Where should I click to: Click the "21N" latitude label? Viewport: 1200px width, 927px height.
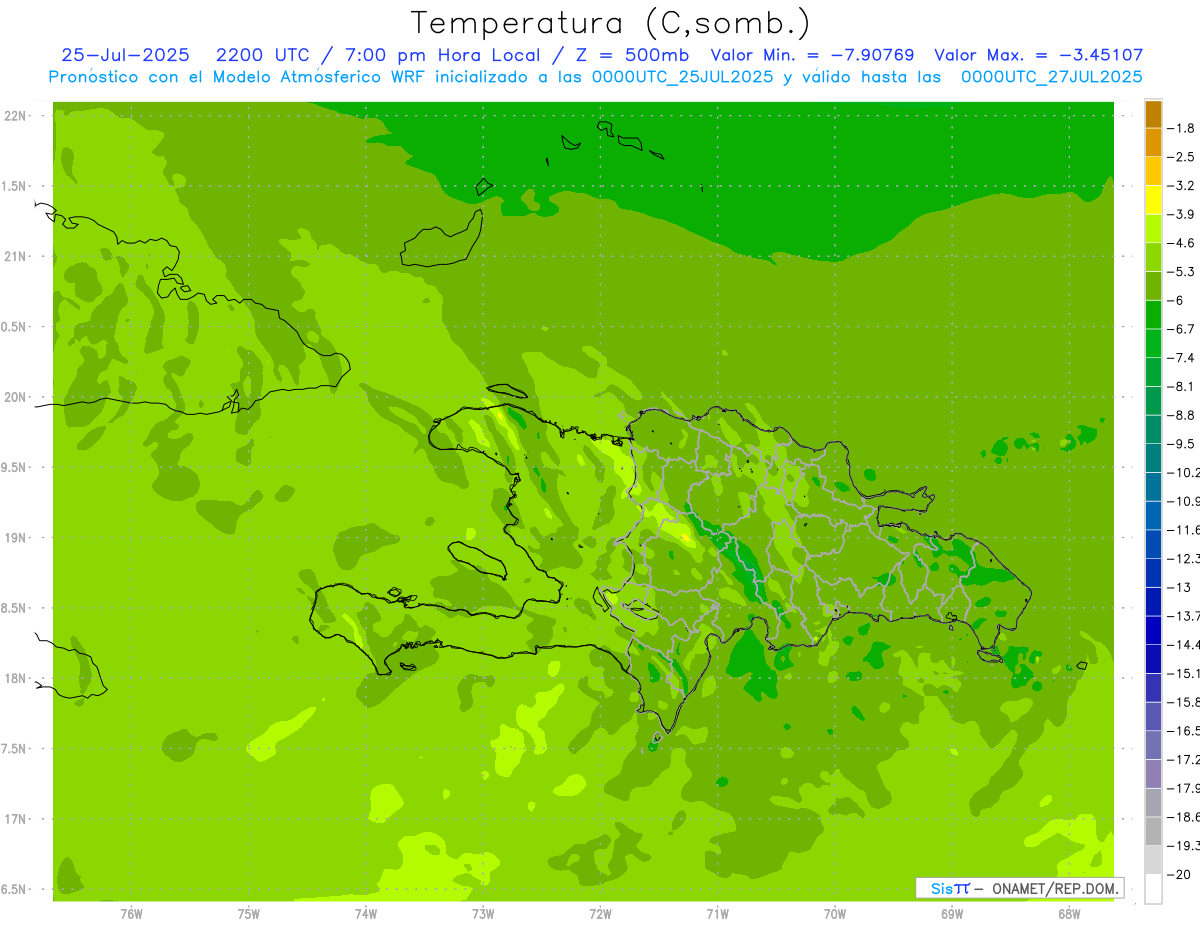16,257
